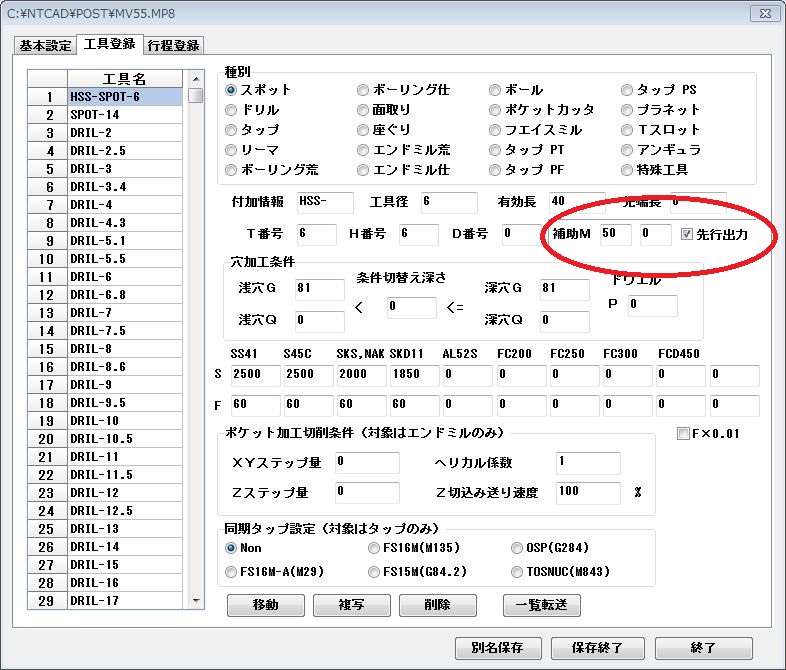
Task: Select tool row DRIL-10.5
Action: tap(125, 439)
